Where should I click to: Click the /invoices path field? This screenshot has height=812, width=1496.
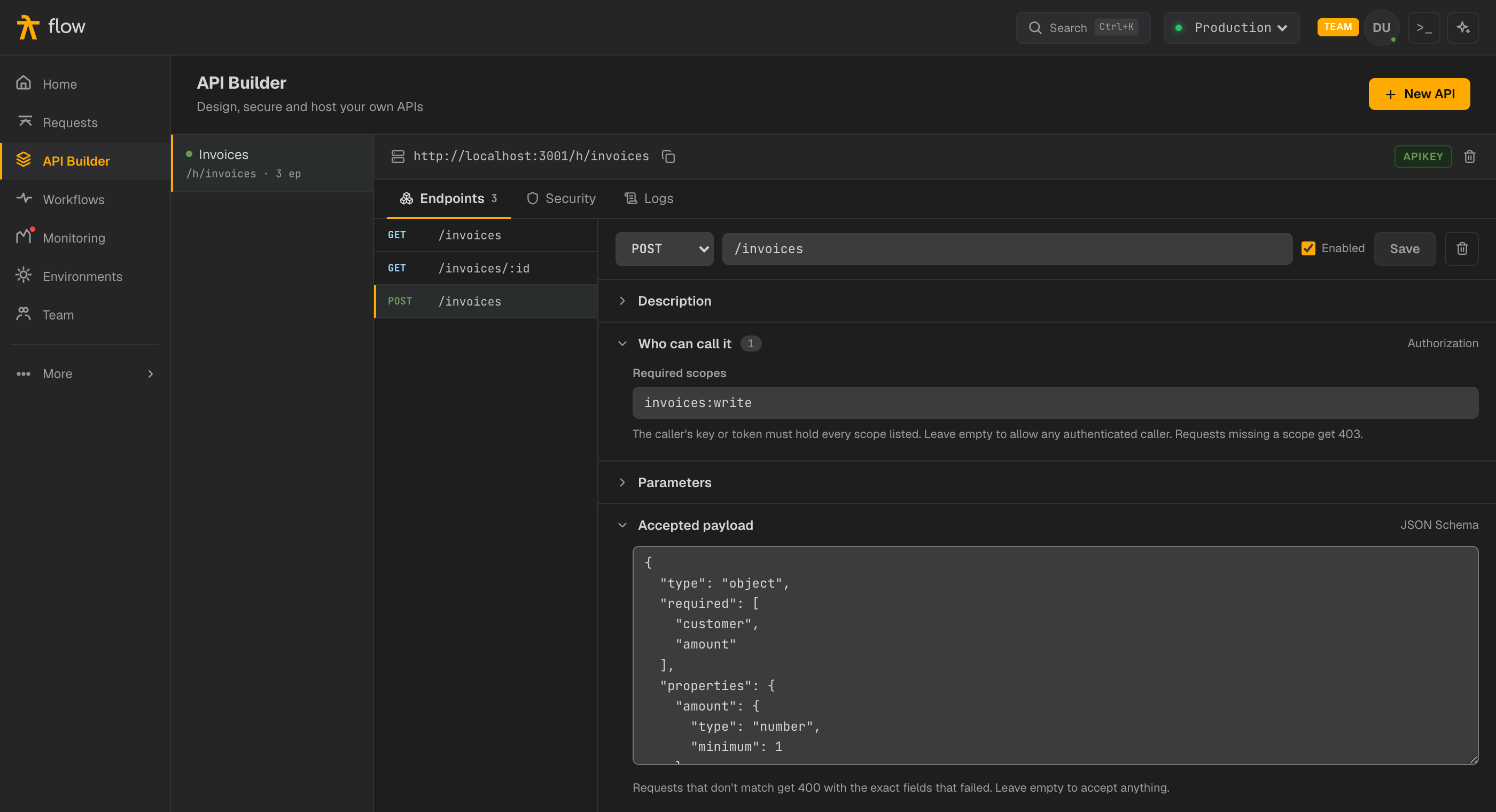(x=1007, y=248)
